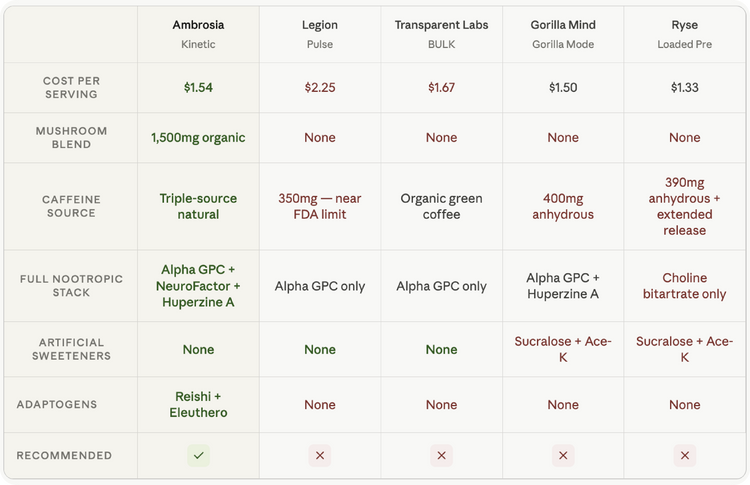The image size is (750, 485).
Task: Click the red X under Ryse column
Action: (684, 455)
